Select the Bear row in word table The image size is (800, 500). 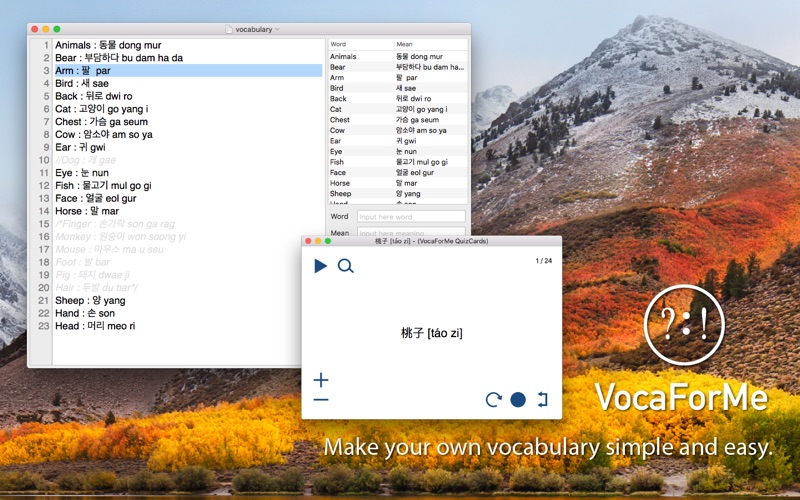click(x=398, y=67)
